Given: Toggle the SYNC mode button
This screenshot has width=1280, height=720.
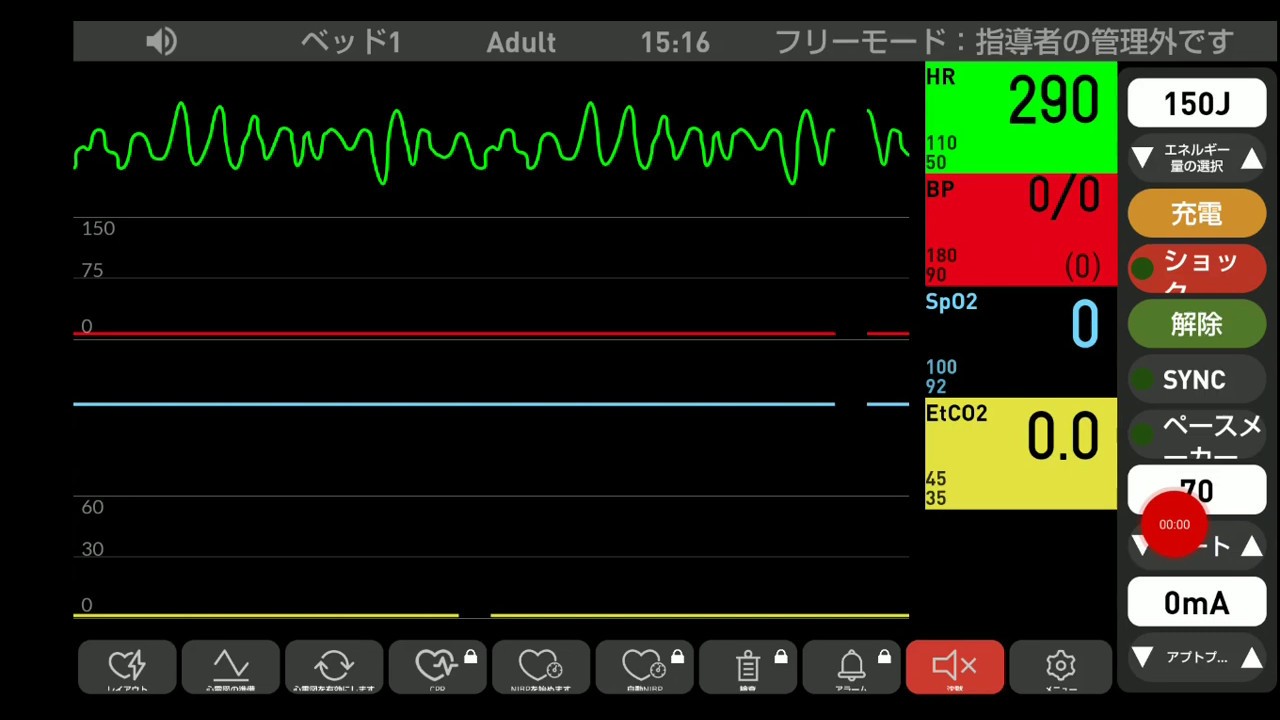Looking at the screenshot, I should click(1197, 380).
